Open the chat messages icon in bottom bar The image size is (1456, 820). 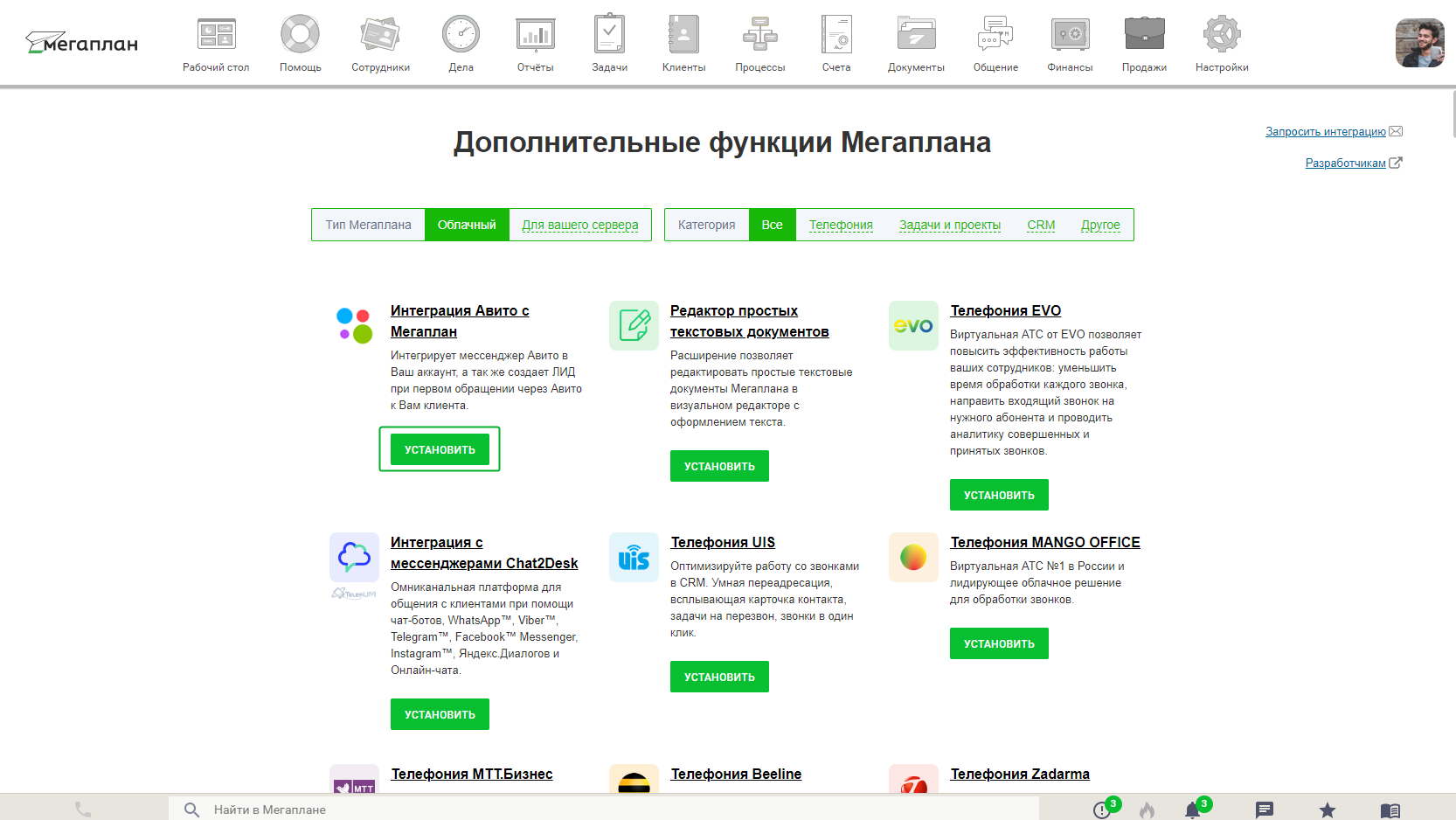1265,810
